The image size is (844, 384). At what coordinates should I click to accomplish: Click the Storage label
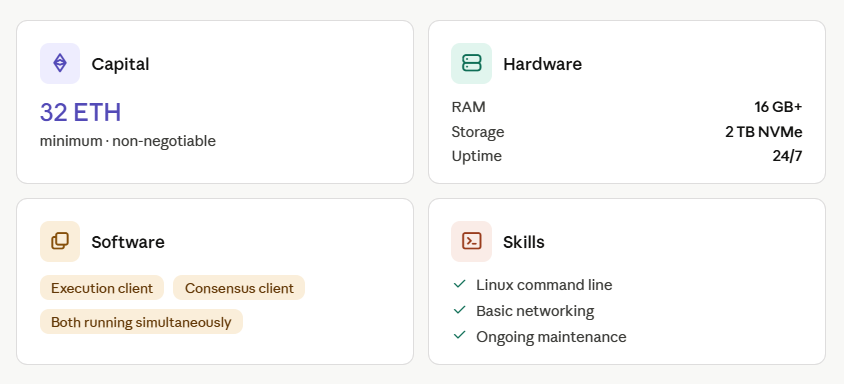pyautogui.click(x=478, y=131)
